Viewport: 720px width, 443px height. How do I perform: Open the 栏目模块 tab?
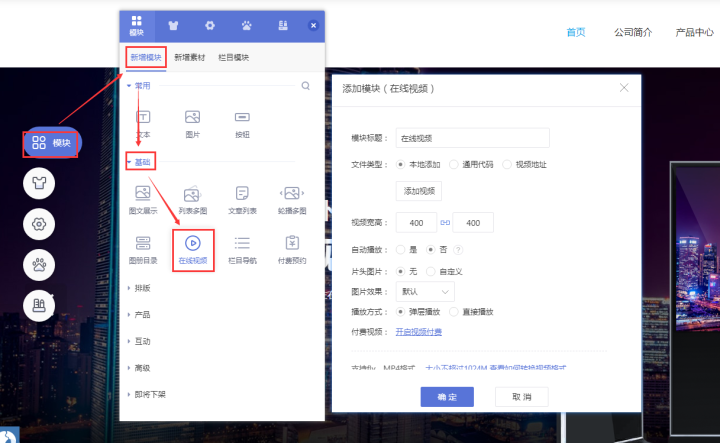point(234,57)
